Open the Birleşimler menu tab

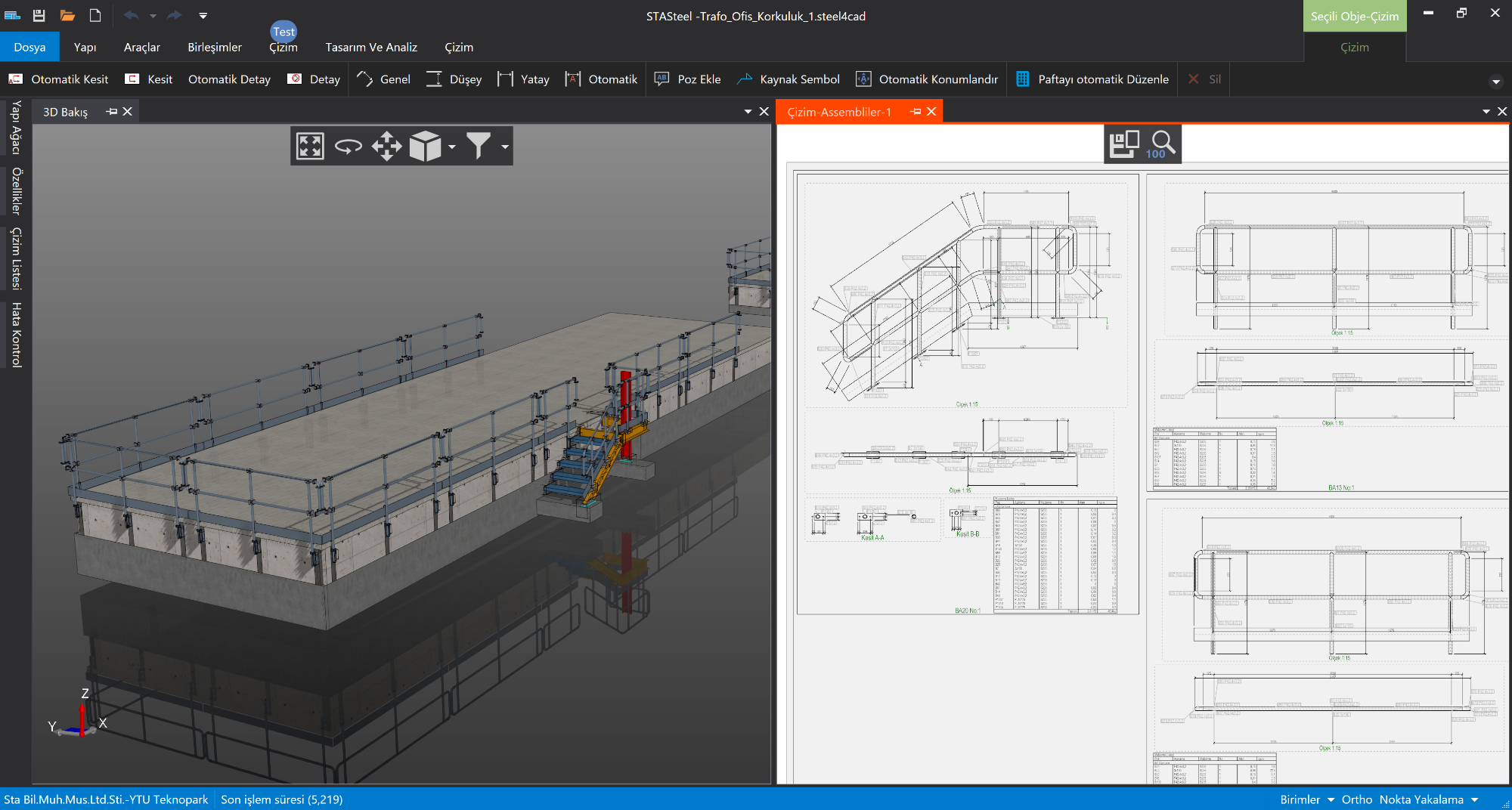pos(215,47)
